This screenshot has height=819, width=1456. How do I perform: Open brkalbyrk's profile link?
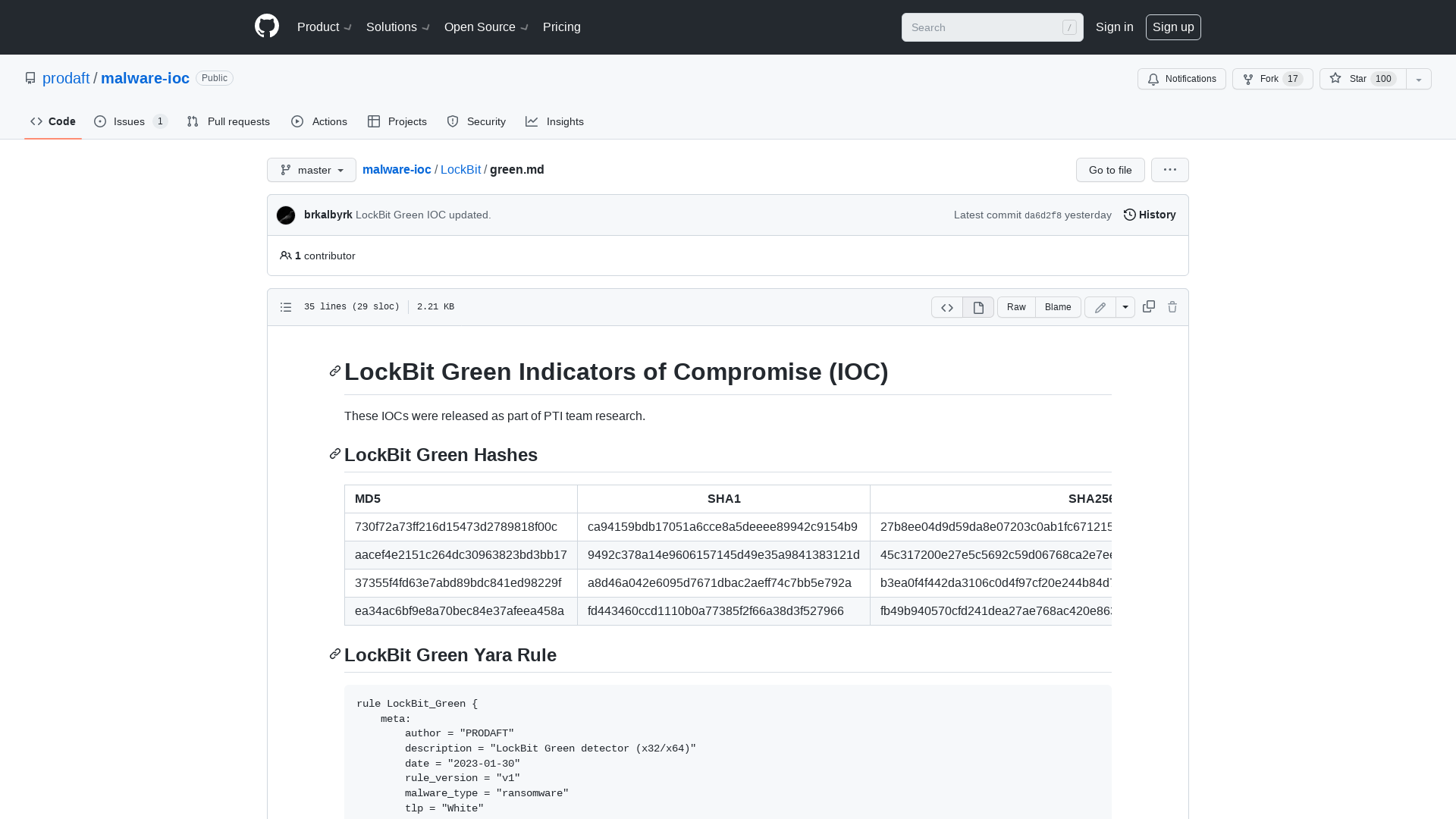click(328, 215)
